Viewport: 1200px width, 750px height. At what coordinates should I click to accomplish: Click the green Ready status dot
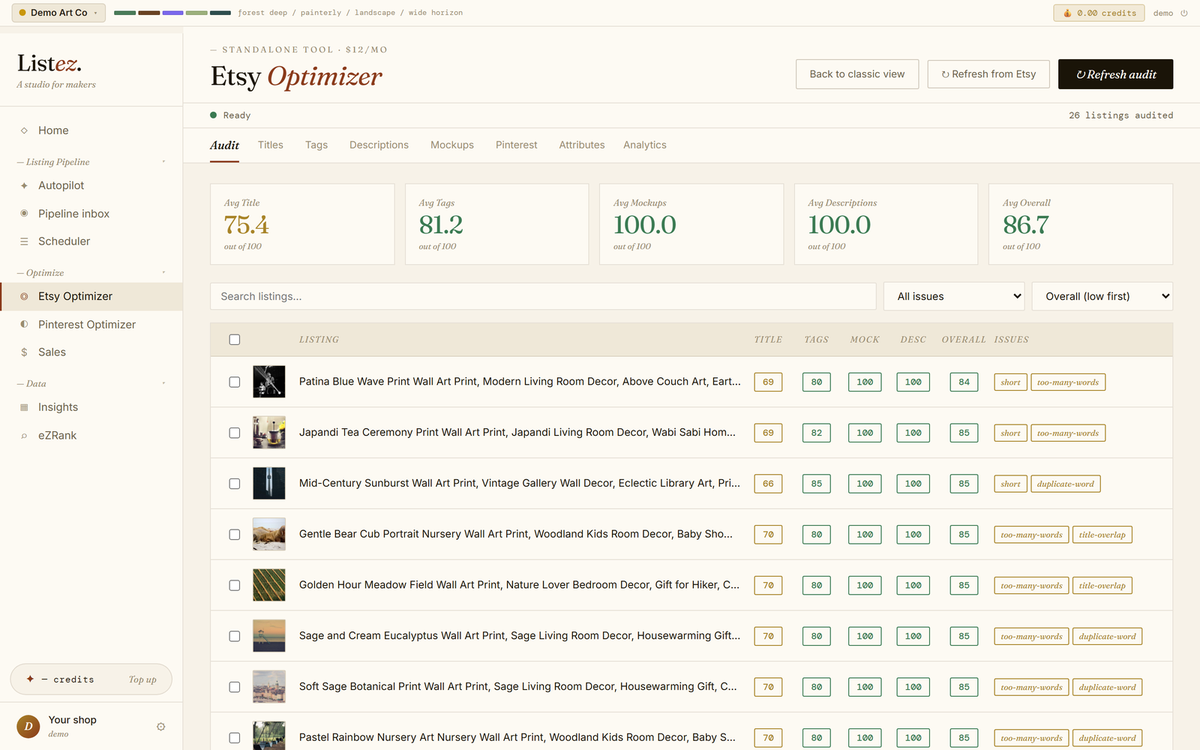(x=213, y=115)
